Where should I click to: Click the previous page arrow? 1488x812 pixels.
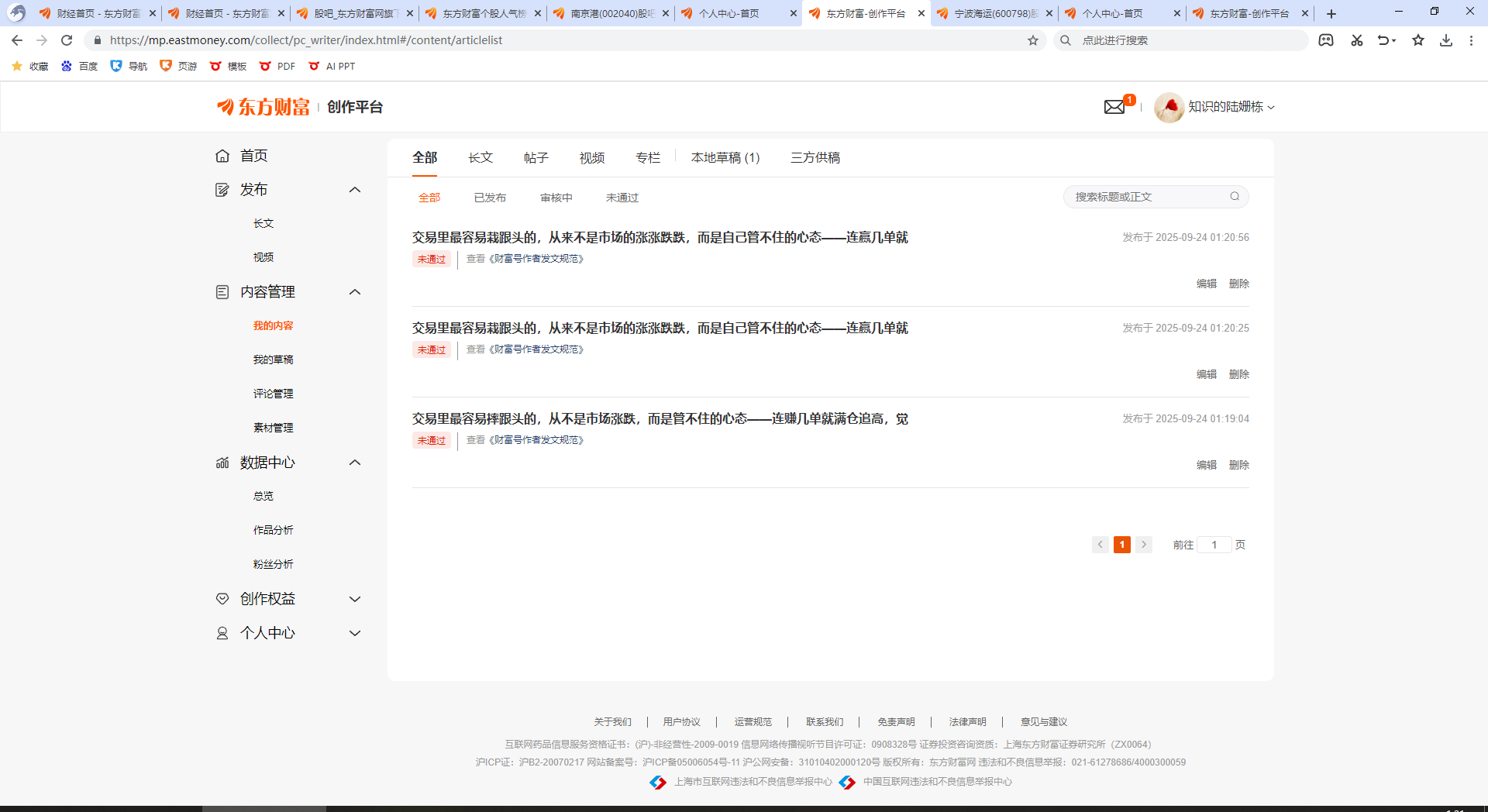coord(1100,545)
